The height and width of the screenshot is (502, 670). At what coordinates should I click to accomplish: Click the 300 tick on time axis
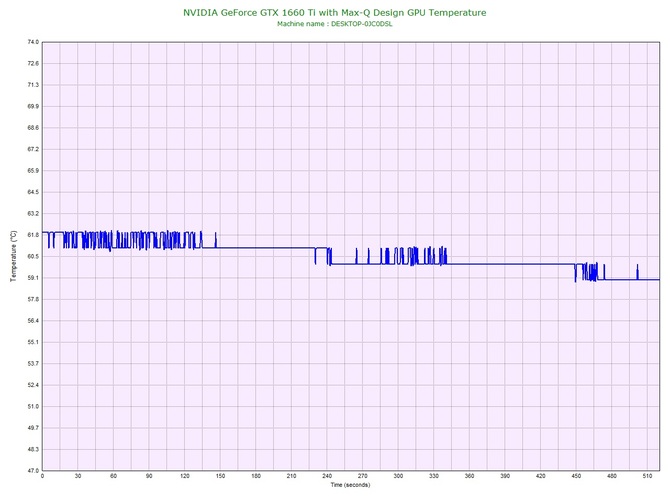(398, 476)
